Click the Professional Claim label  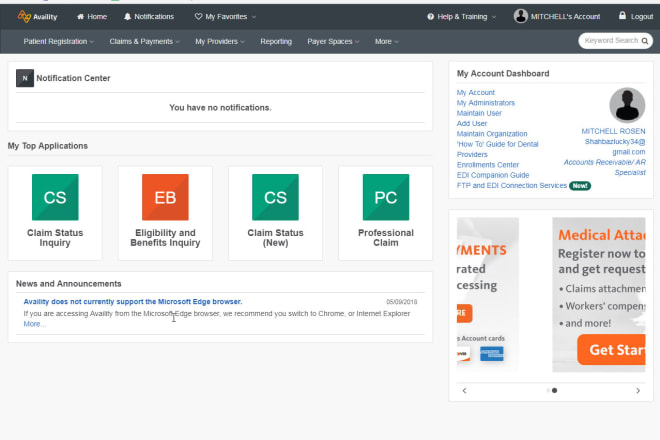click(386, 237)
